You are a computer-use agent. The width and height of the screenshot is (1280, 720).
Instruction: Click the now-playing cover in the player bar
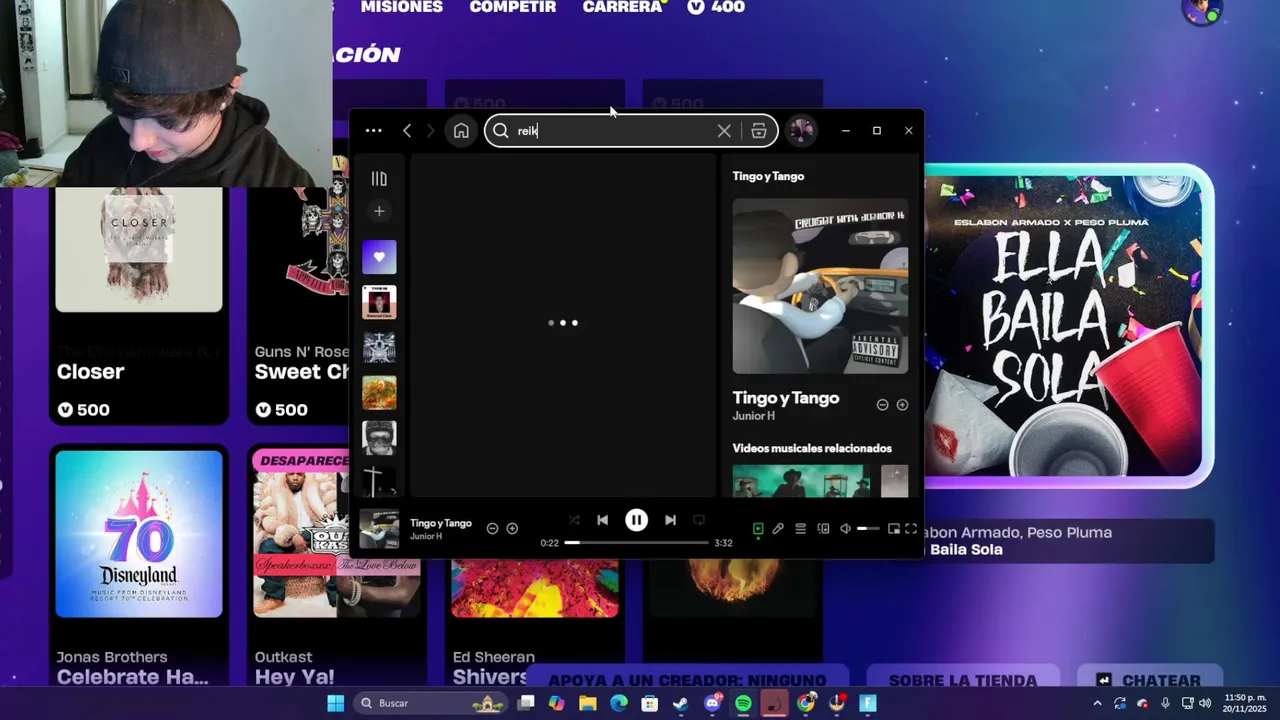click(379, 529)
